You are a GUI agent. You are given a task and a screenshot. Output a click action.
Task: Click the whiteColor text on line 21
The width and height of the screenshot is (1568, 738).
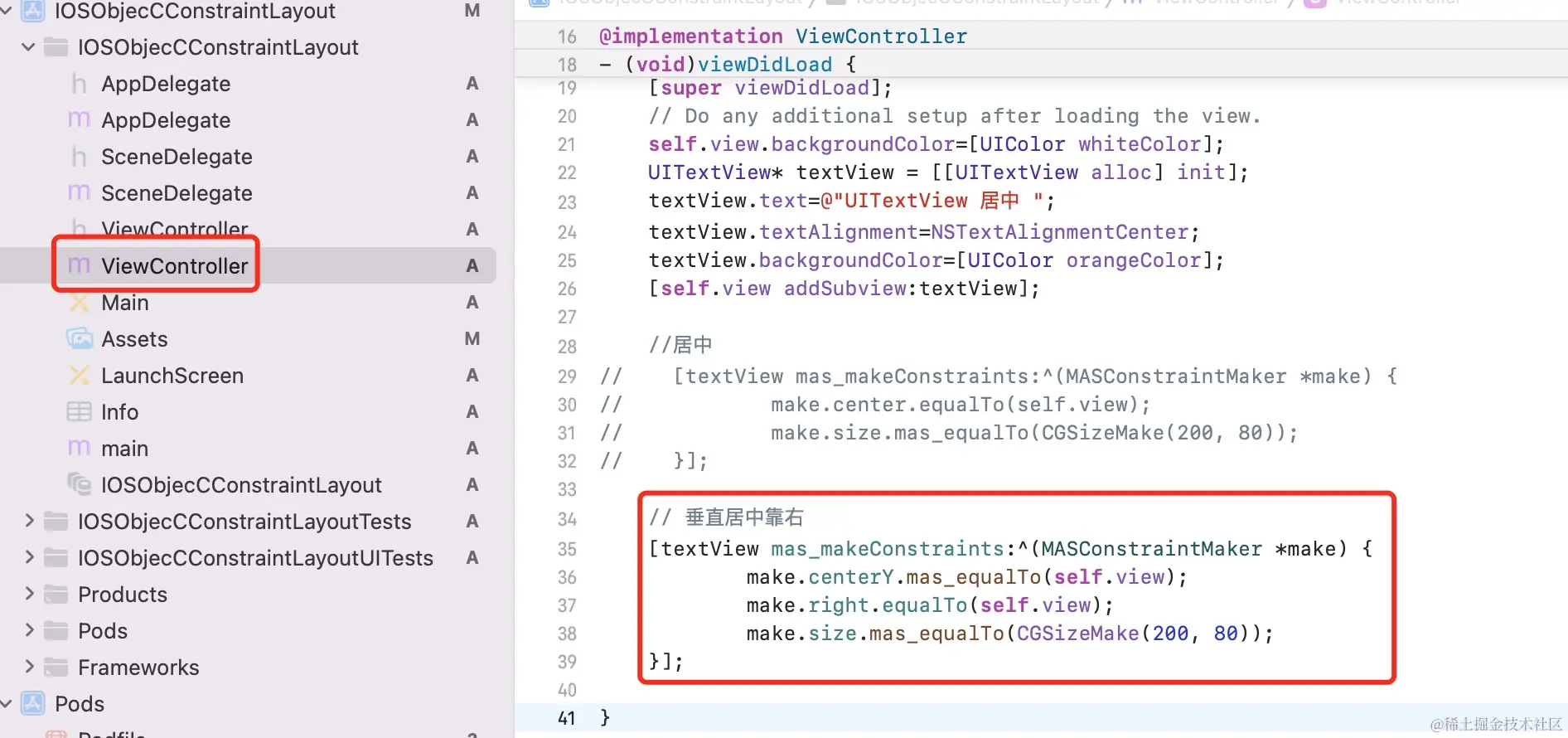pos(1140,144)
